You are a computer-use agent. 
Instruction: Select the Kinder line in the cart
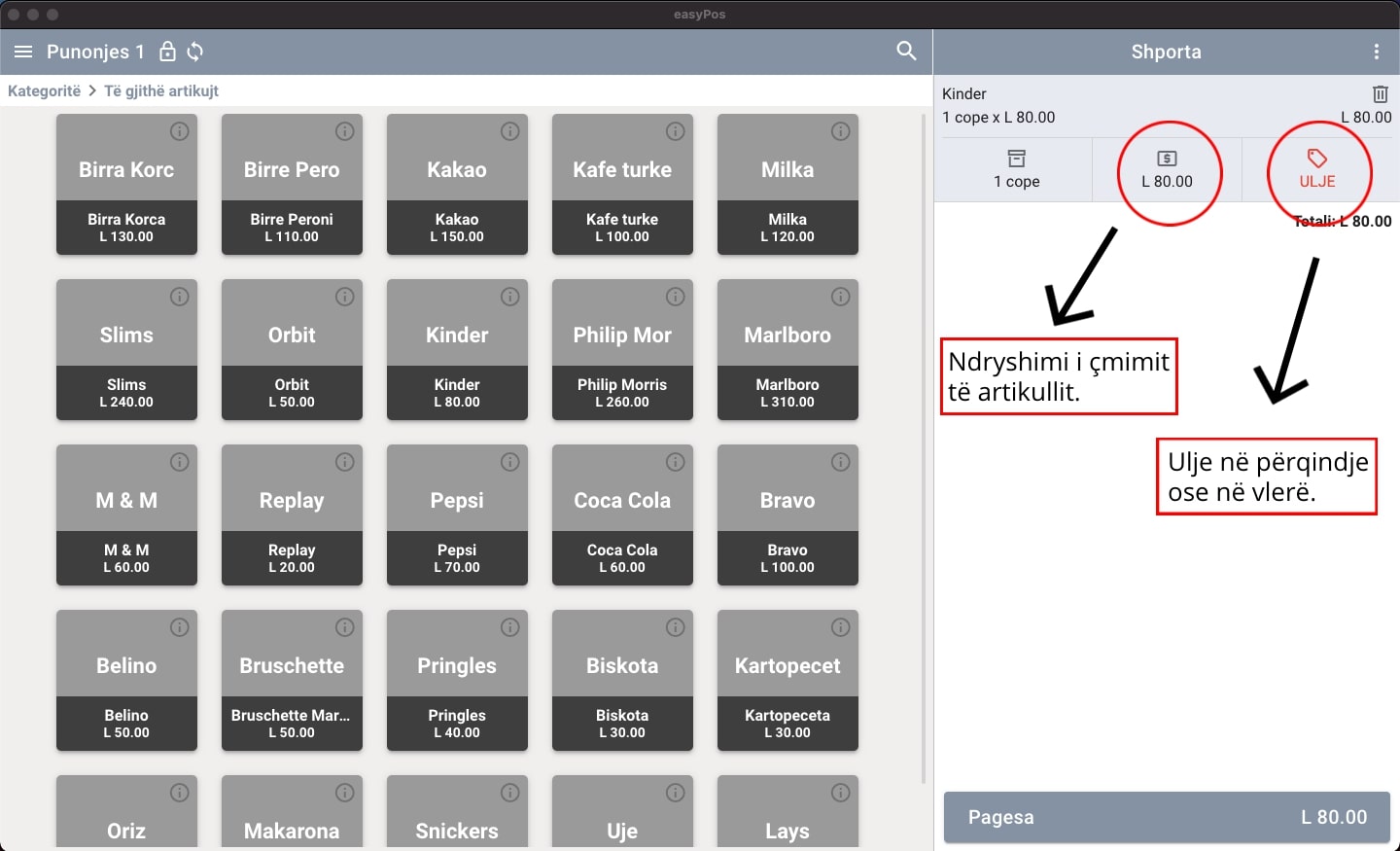tap(1118, 105)
